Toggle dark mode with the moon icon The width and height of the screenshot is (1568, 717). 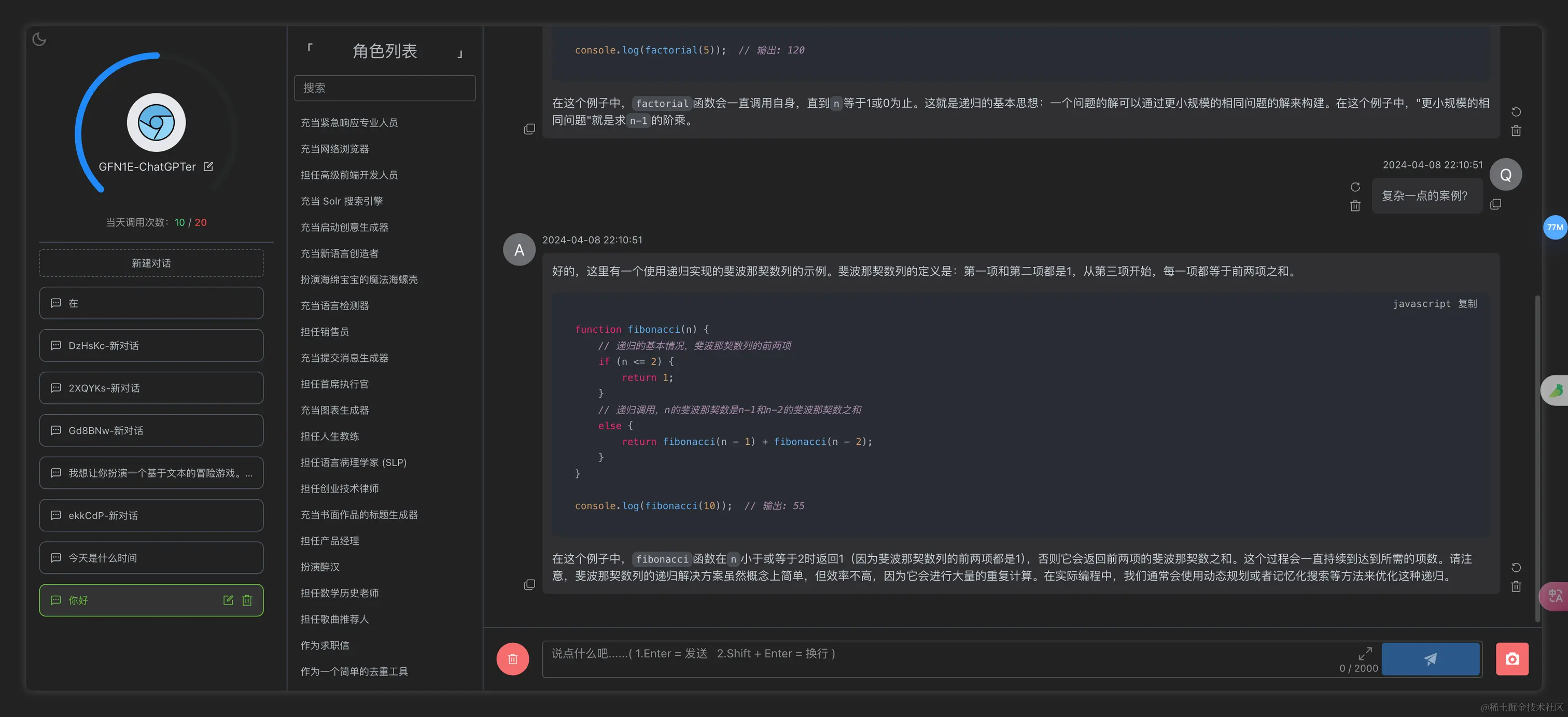[x=39, y=39]
